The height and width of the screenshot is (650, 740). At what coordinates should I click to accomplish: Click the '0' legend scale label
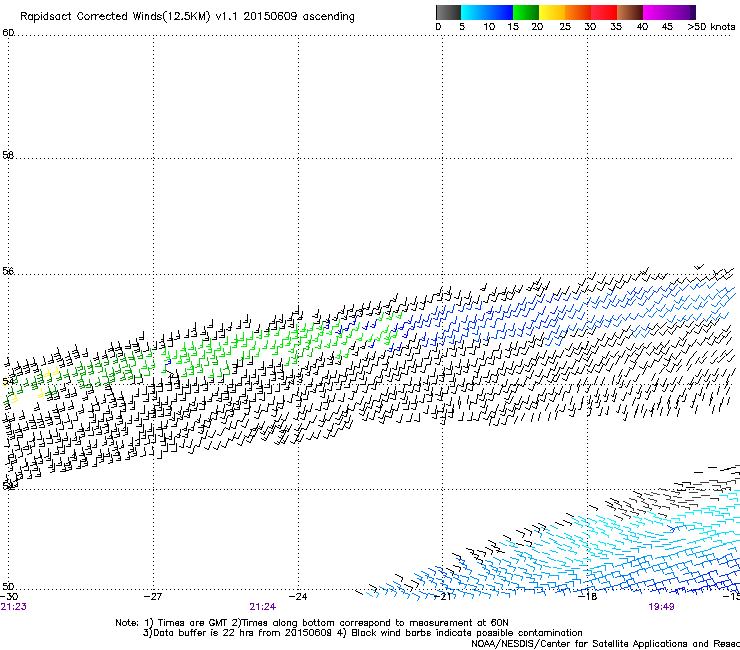[438, 27]
